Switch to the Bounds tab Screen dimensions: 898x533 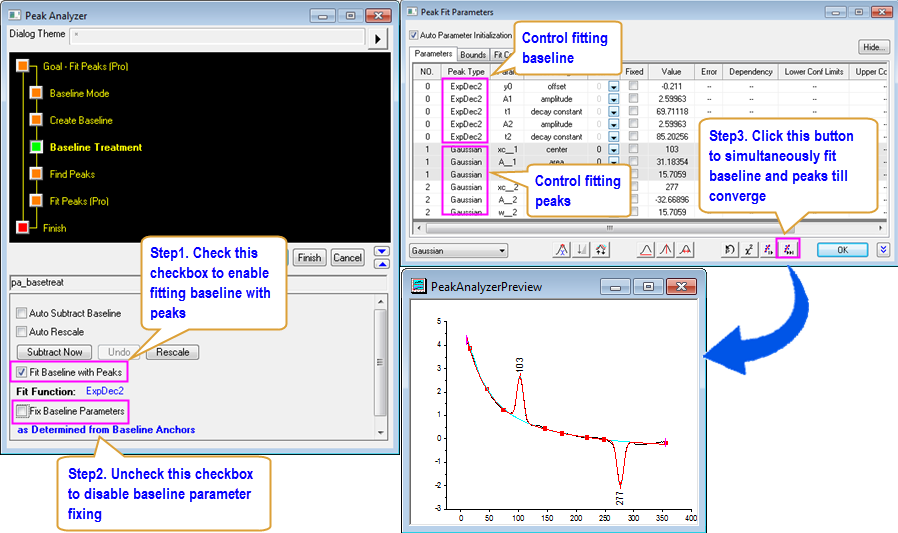[x=474, y=55]
